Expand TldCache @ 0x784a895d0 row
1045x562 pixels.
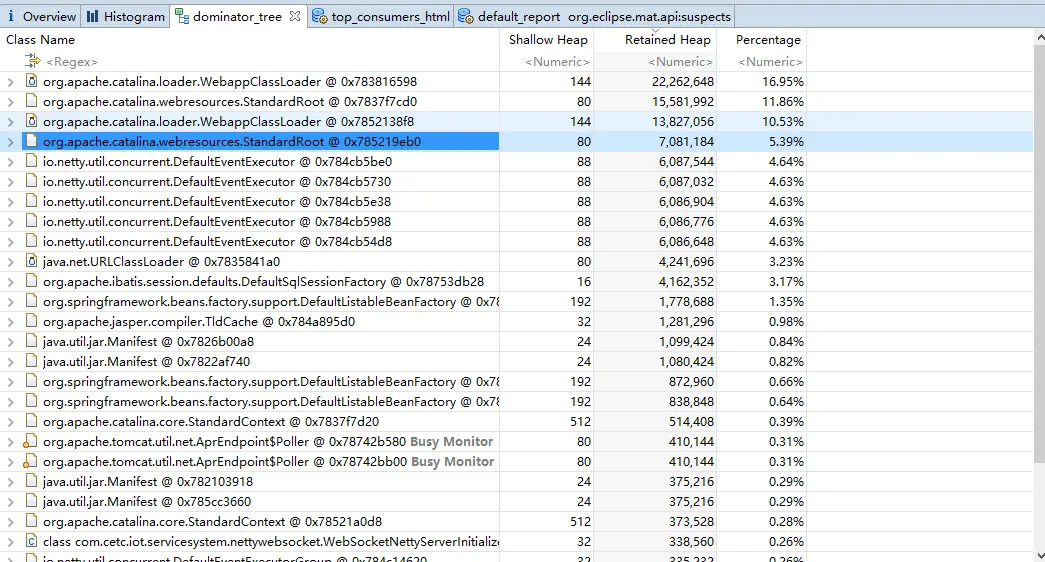pyautogui.click(x=10, y=322)
